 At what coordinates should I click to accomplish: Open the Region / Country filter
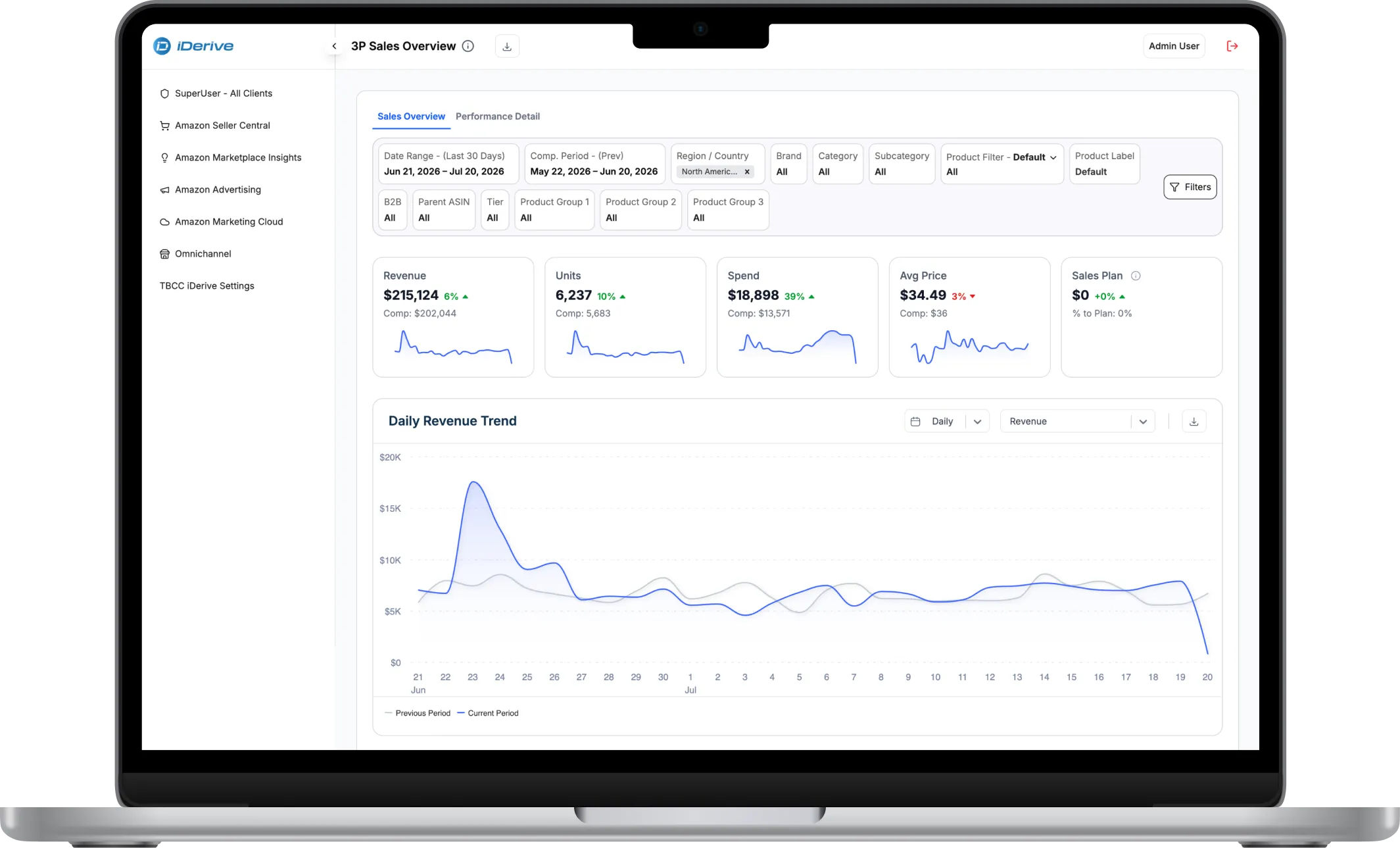(x=717, y=164)
